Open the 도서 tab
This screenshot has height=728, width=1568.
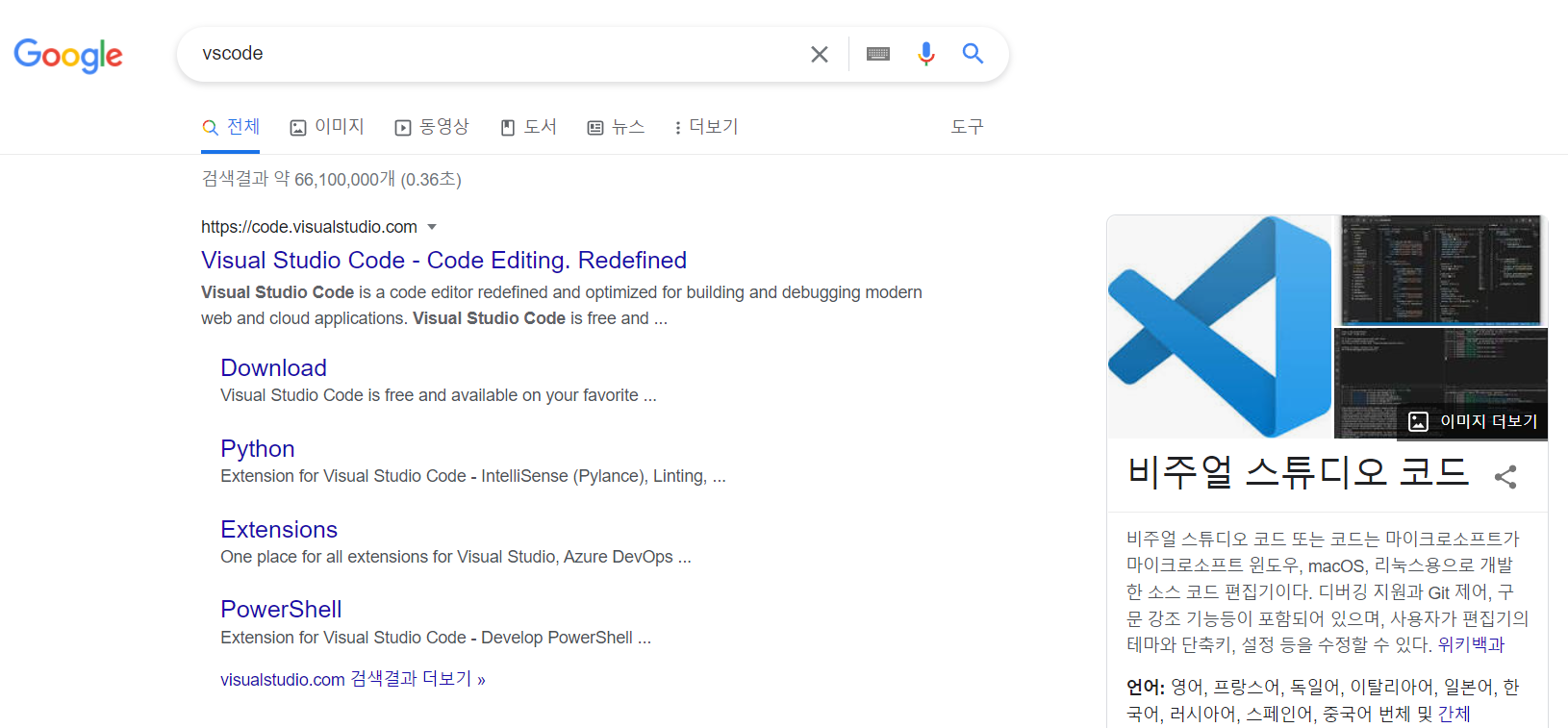coord(528,127)
